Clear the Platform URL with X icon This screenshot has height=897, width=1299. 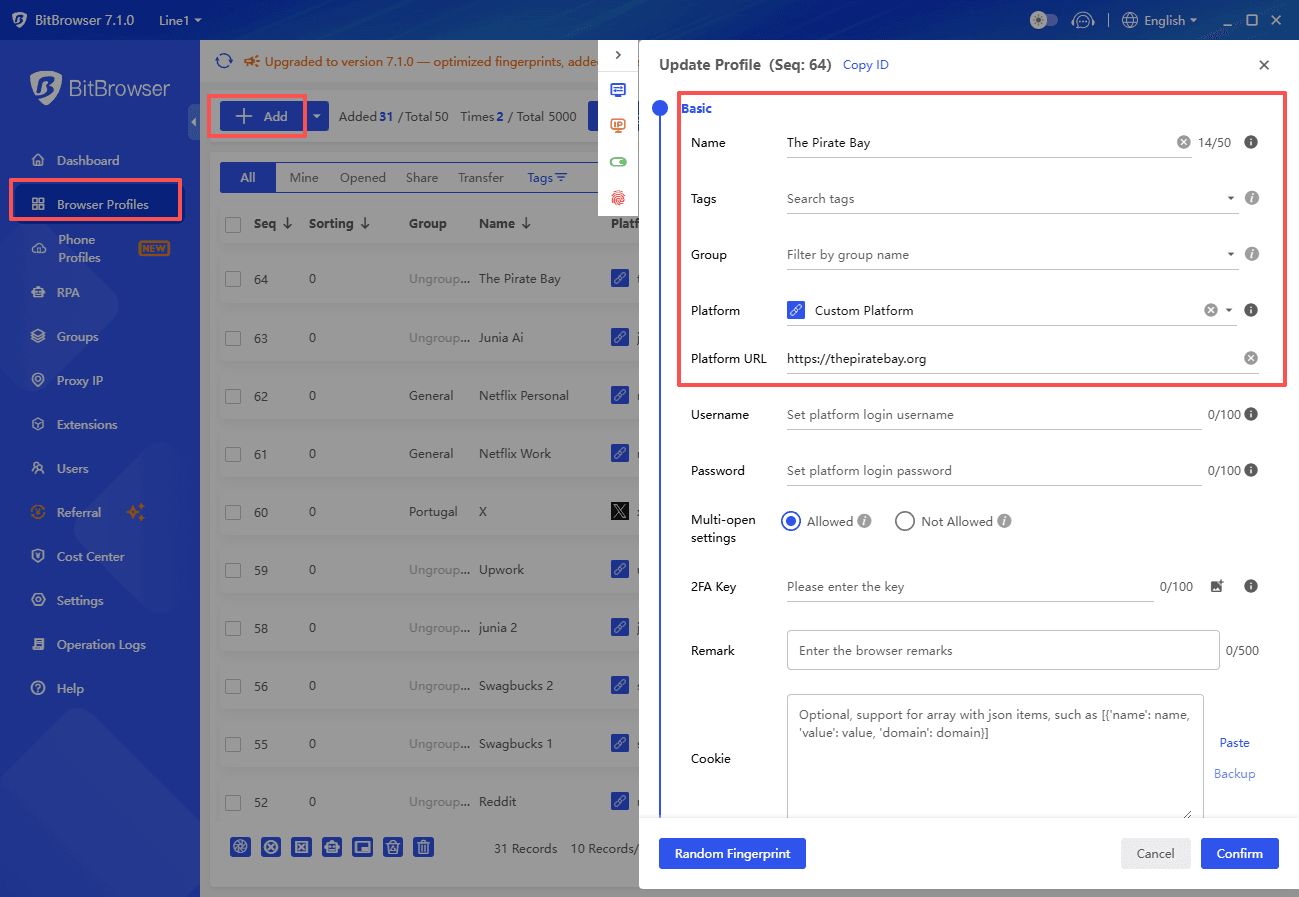point(1250,358)
